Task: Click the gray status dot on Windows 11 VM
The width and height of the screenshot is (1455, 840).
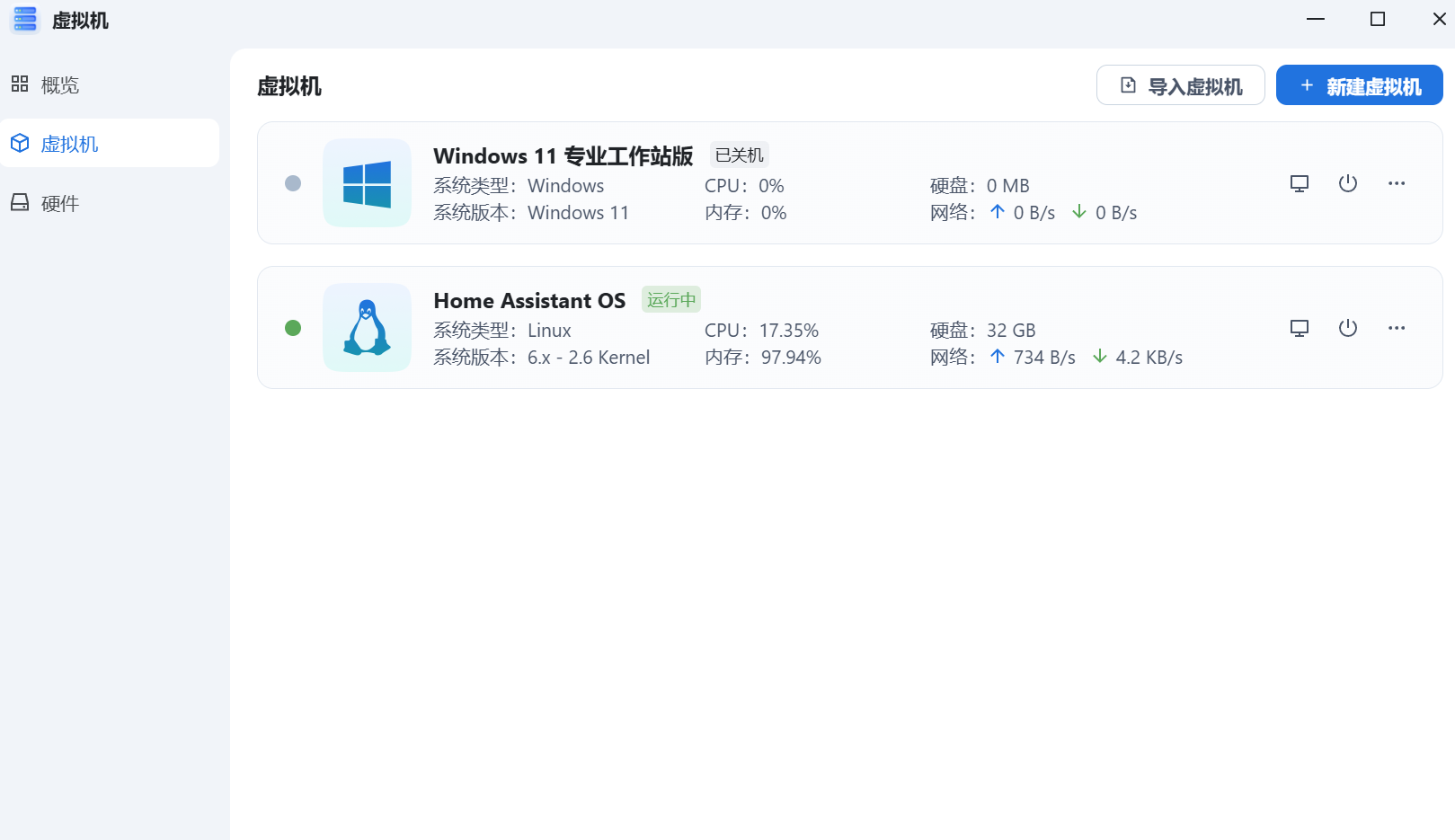Action: click(292, 183)
